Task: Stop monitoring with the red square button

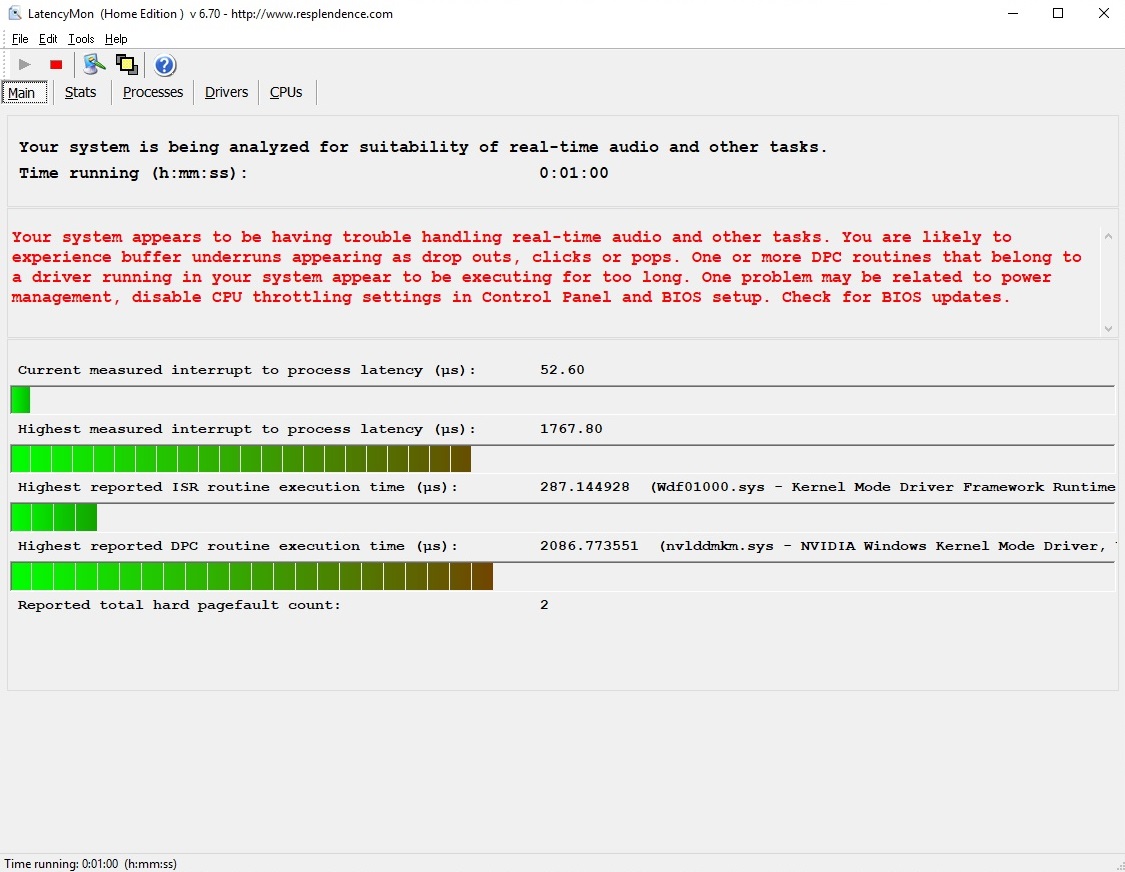Action: (x=56, y=65)
